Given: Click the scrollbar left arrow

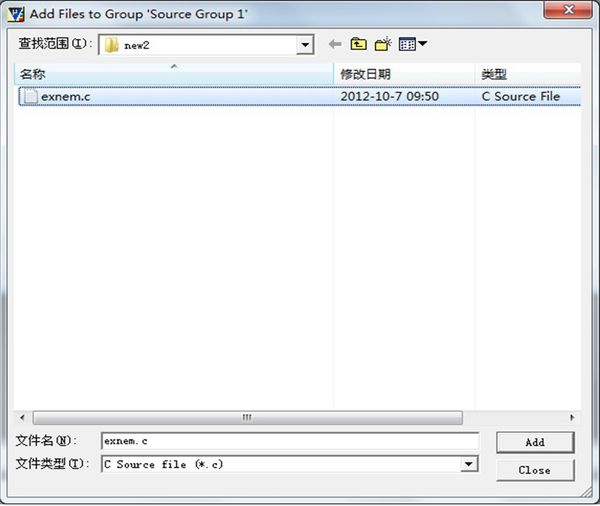Looking at the screenshot, I should [x=22, y=418].
